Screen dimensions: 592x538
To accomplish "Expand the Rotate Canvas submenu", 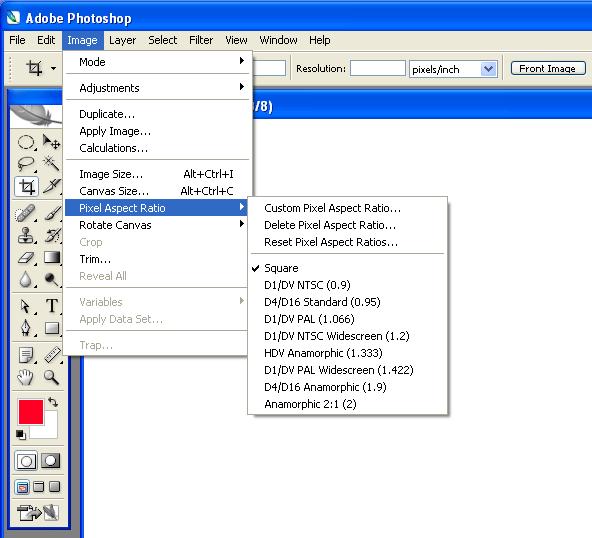I will (157, 225).
